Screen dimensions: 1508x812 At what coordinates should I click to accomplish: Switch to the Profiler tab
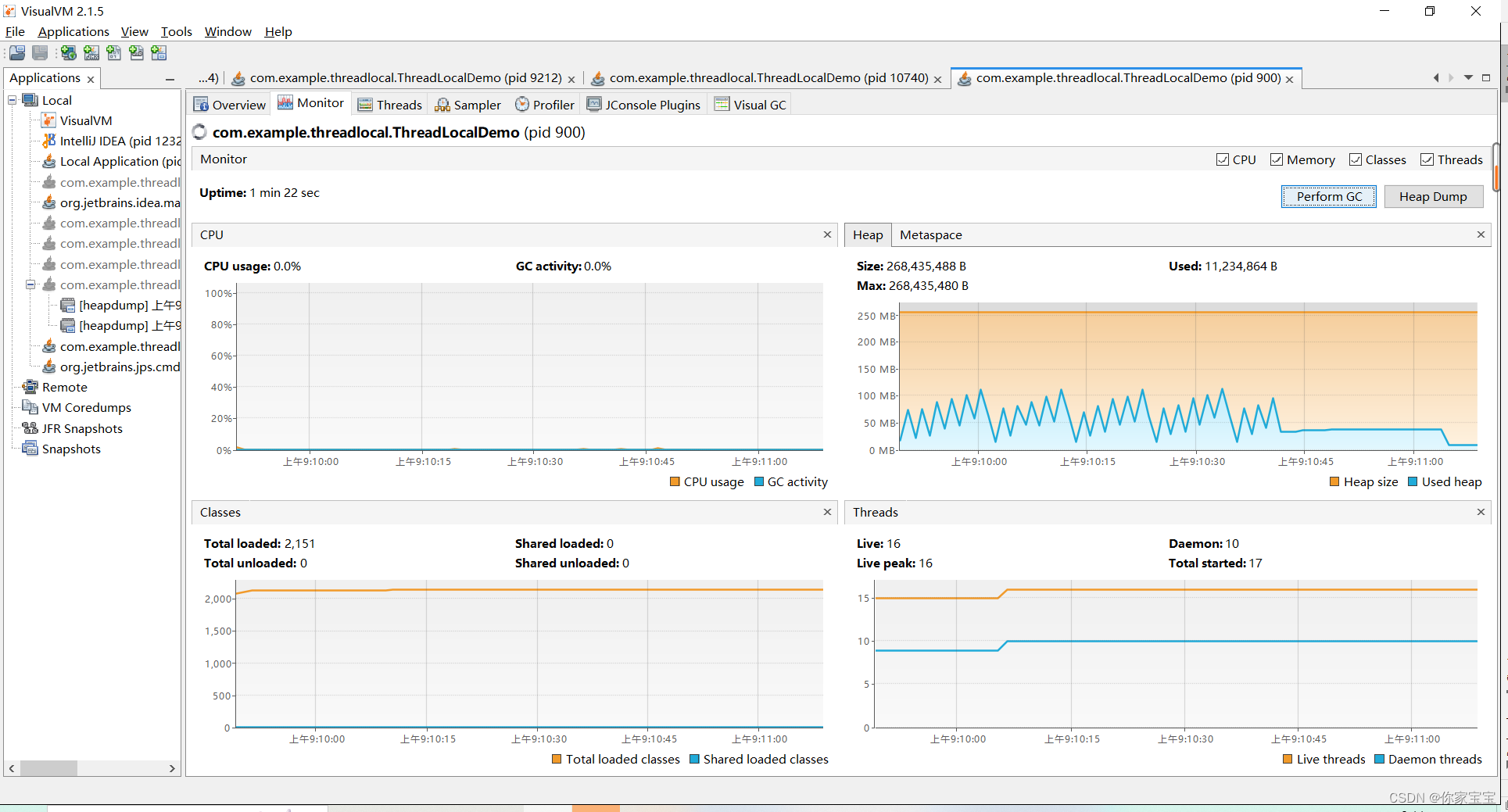tap(545, 105)
